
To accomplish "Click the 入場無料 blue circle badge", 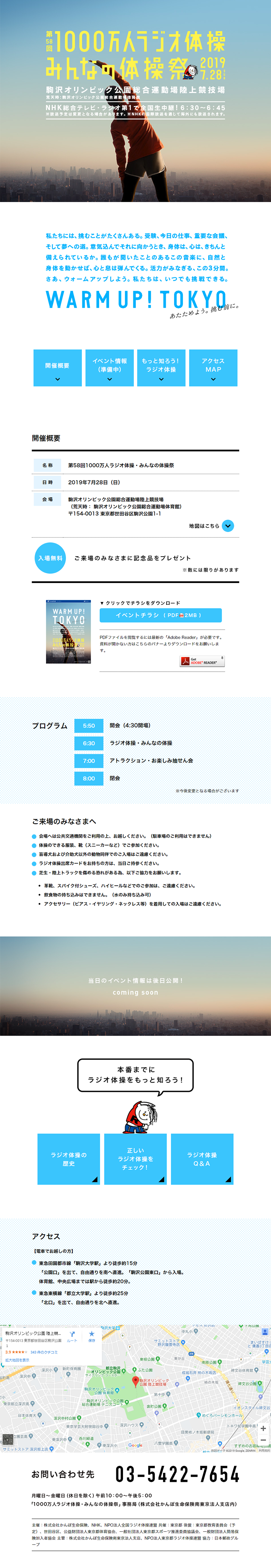I will point(50,558).
